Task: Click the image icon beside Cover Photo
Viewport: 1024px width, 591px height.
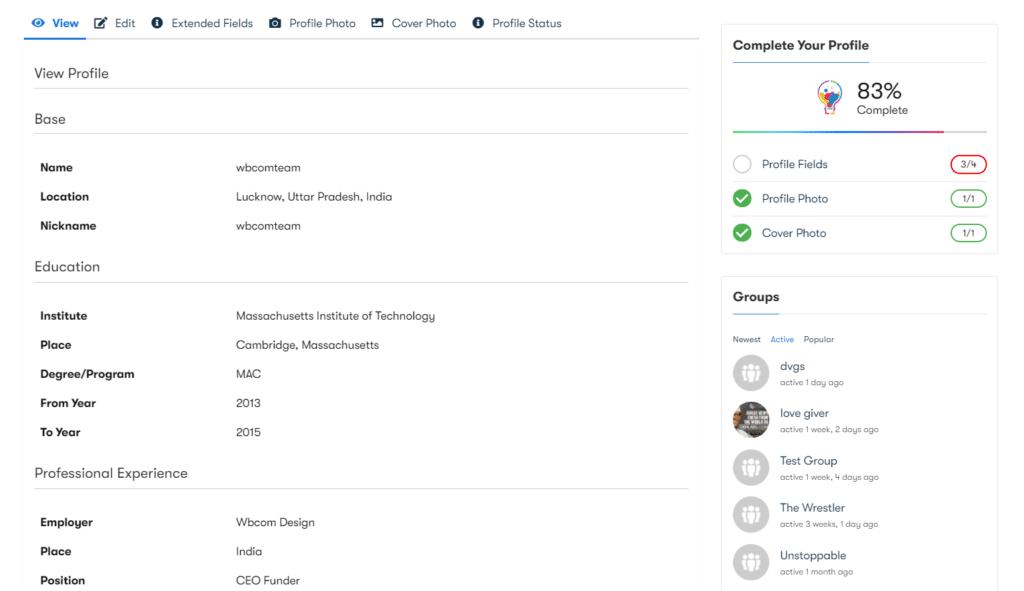Action: 377,23
